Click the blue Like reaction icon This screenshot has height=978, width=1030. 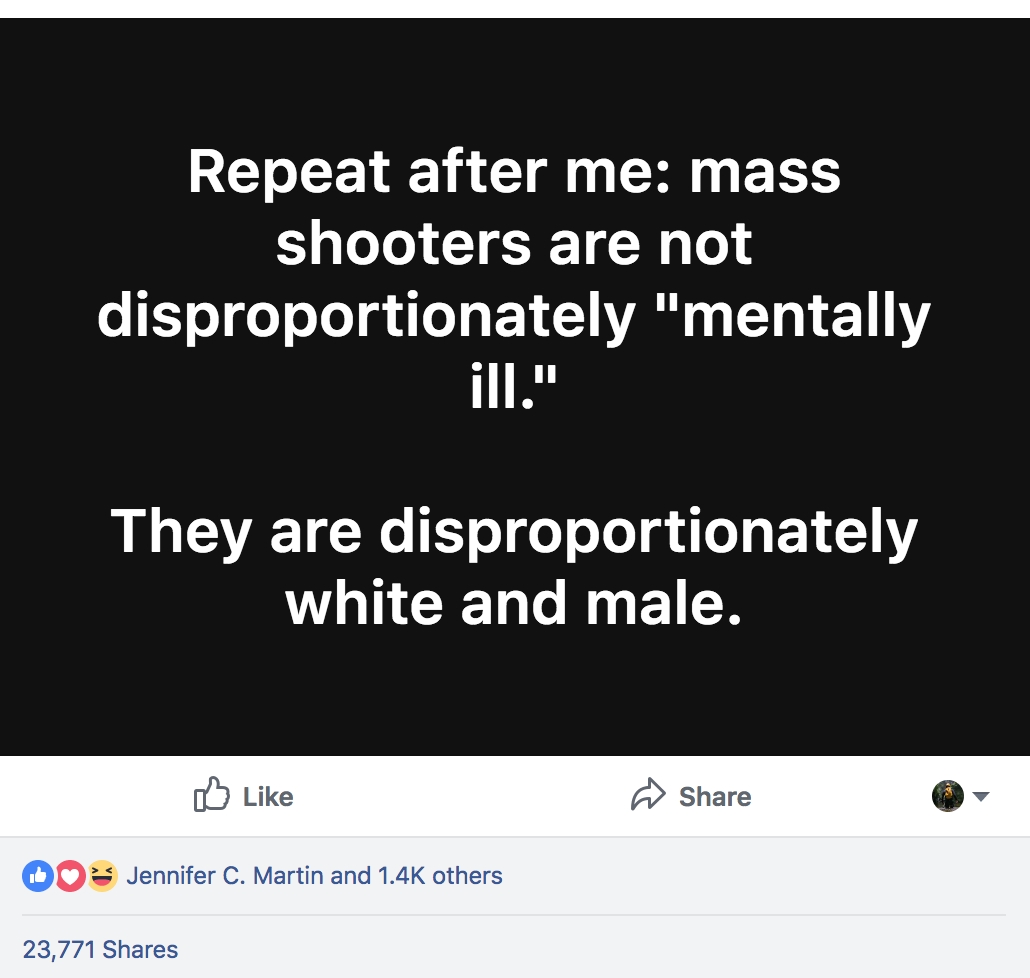tap(37, 876)
